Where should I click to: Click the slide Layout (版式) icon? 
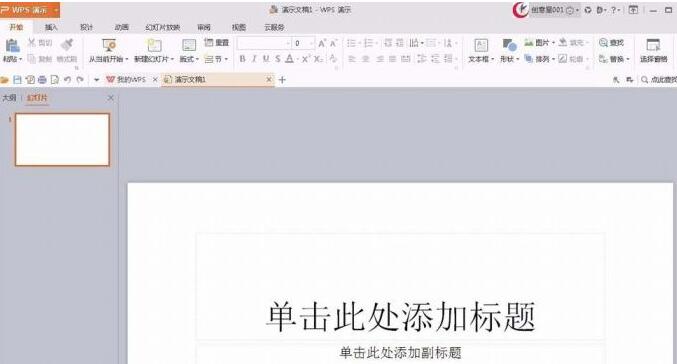[189, 45]
